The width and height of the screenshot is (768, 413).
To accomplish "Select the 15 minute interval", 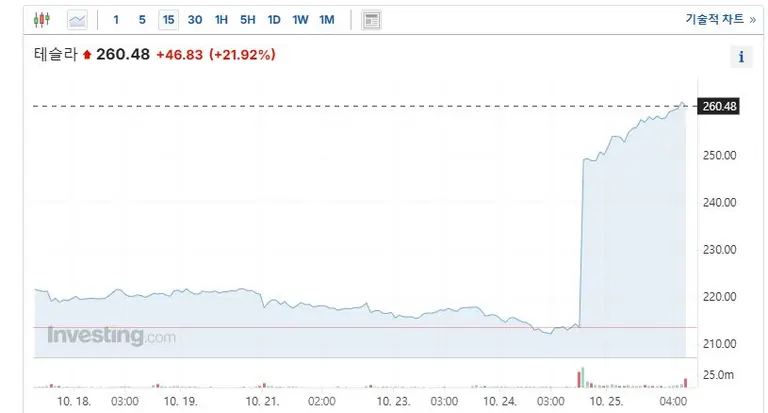I will (x=168, y=20).
